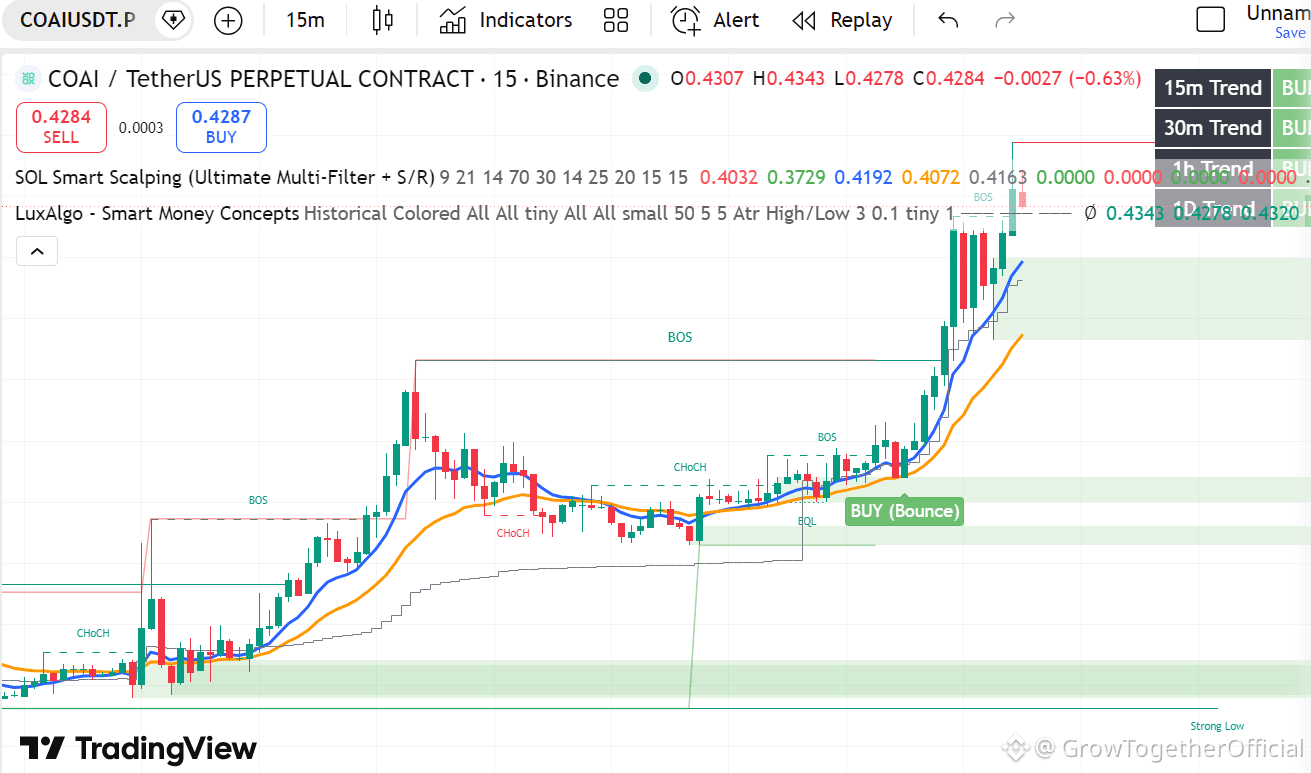This screenshot has height=773, width=1311.
Task: Click the redo arrow icon
Action: point(1005,20)
